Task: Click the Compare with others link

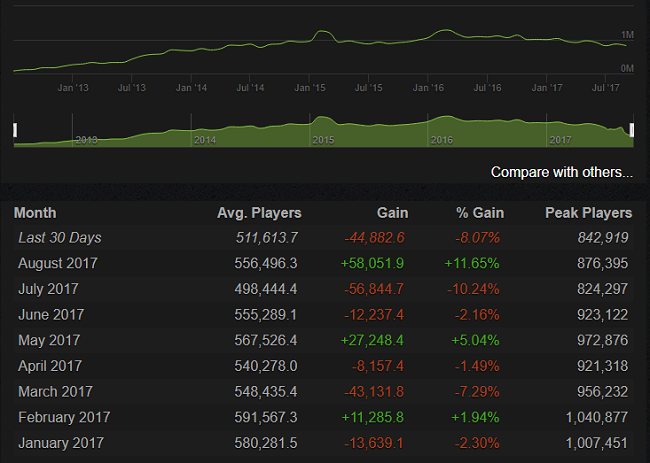Action: 562,172
